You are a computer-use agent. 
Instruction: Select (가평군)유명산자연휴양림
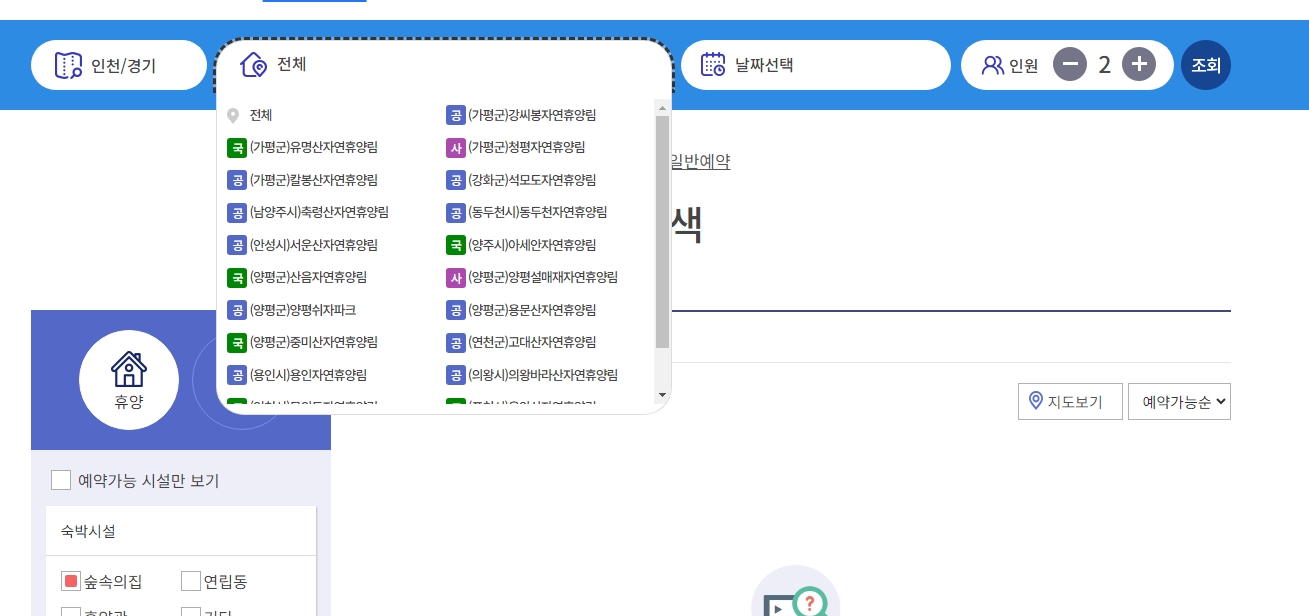[314, 147]
